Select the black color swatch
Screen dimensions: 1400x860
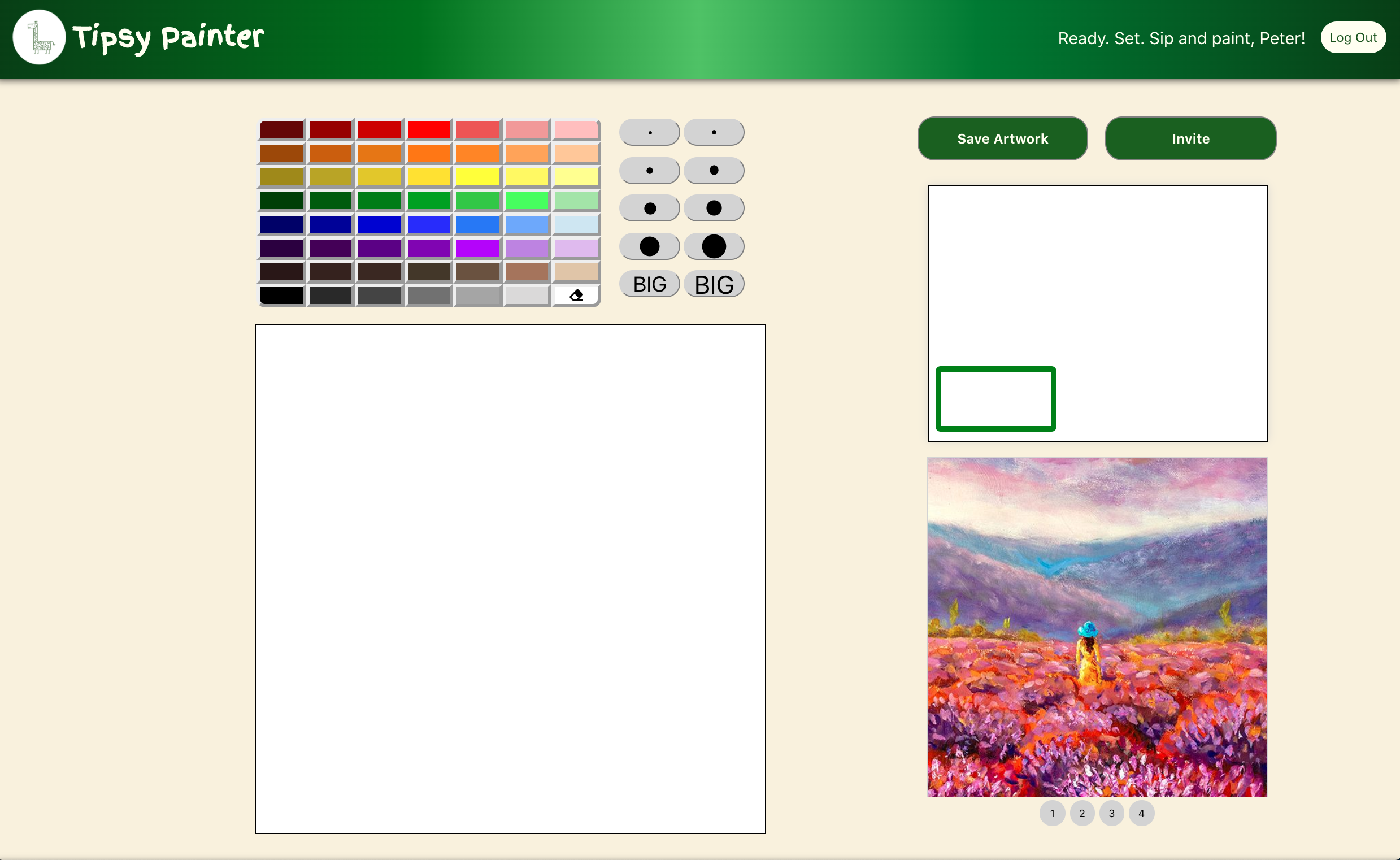click(x=281, y=295)
